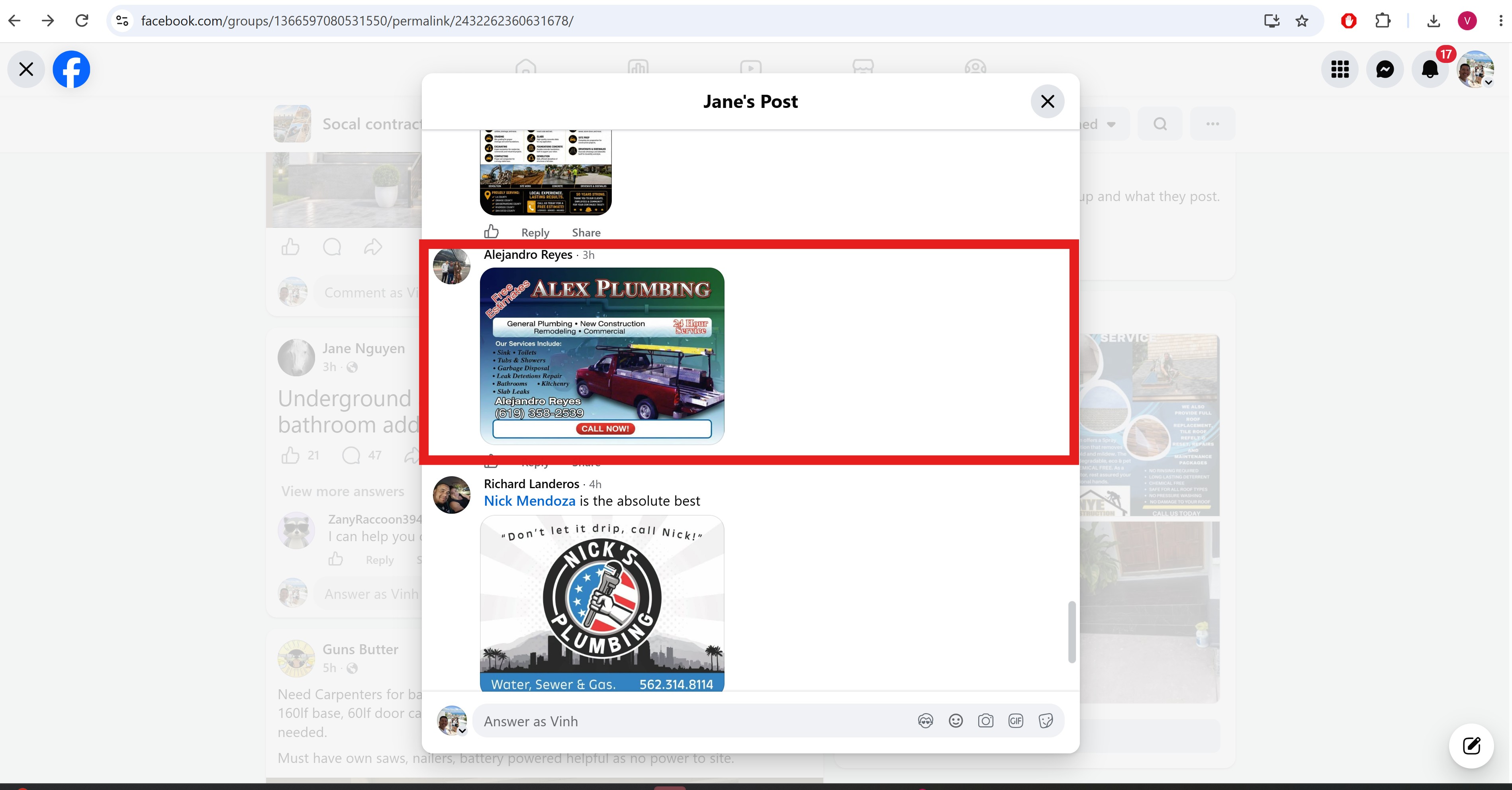
Task: Open the red ad blocker extension icon
Action: tap(1349, 21)
